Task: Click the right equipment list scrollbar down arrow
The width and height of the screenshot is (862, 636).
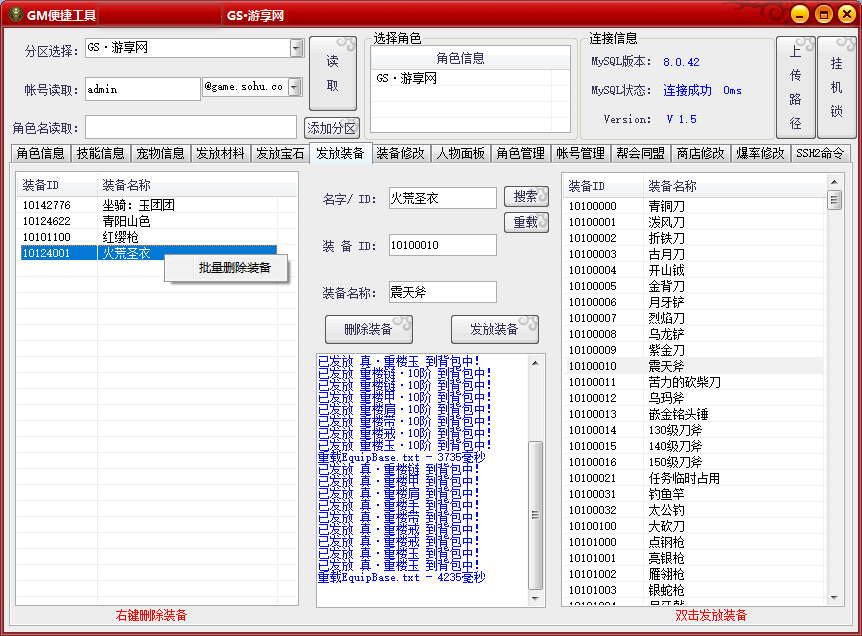Action: pos(834,597)
